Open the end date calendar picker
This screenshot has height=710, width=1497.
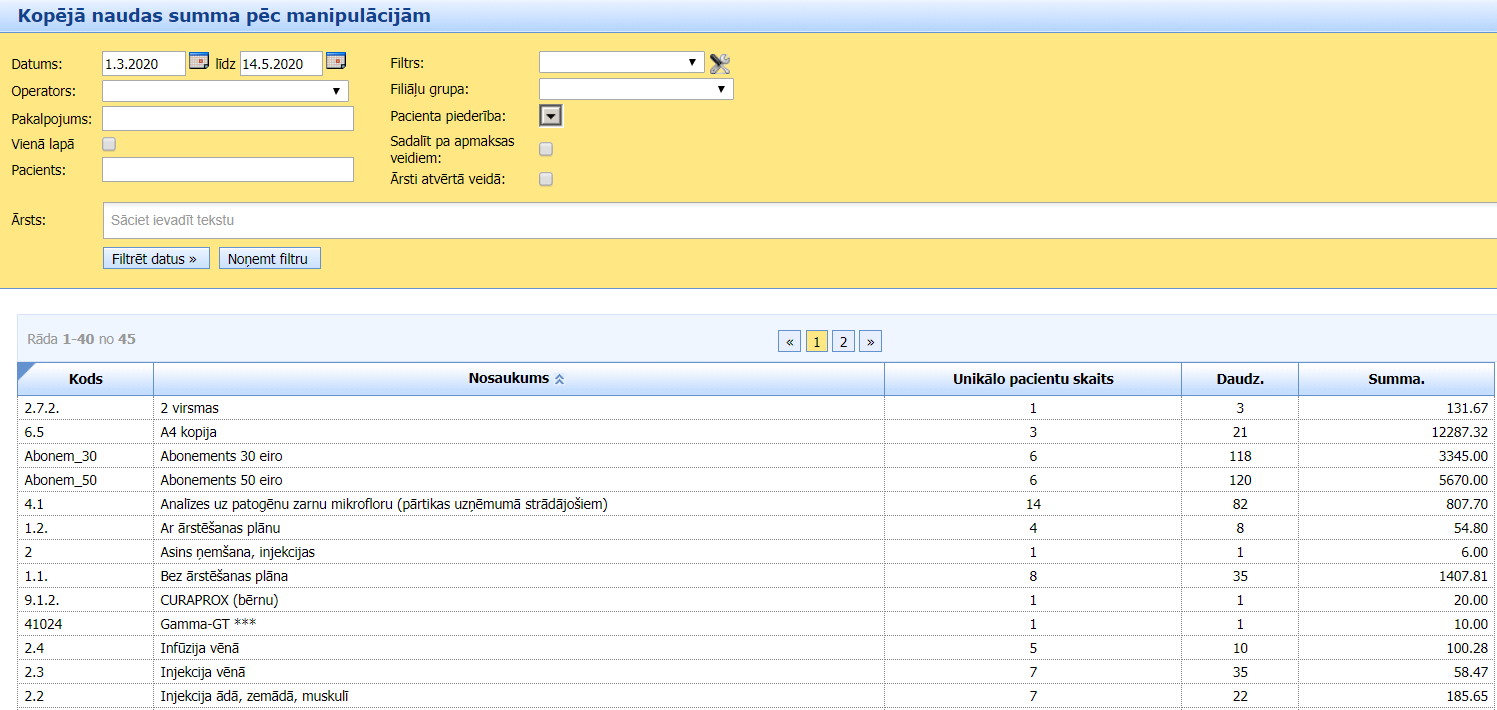335,61
